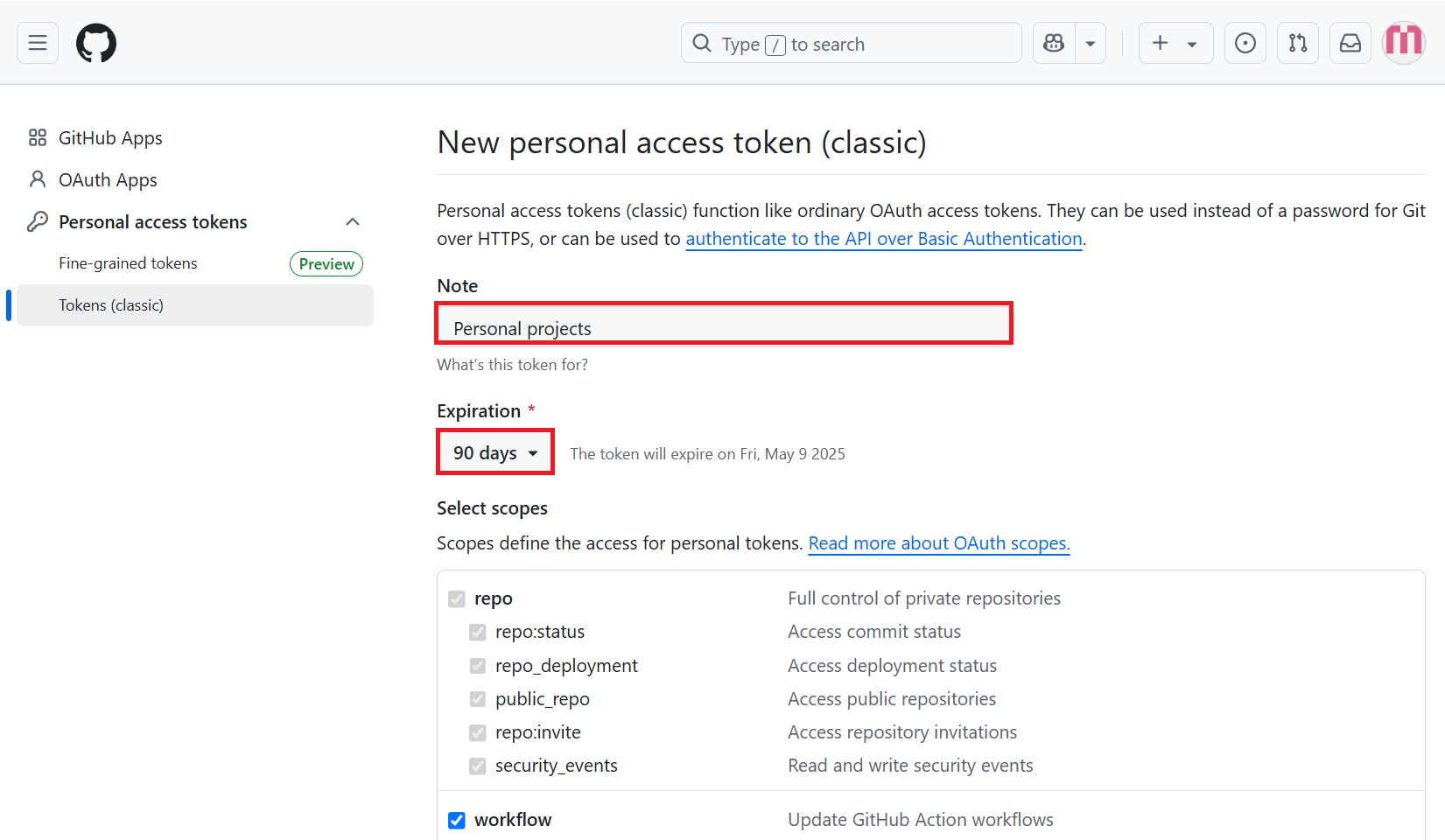Screen dimensions: 1445x840
Task: Open Pull requests icon in header
Action: [x=1297, y=43]
